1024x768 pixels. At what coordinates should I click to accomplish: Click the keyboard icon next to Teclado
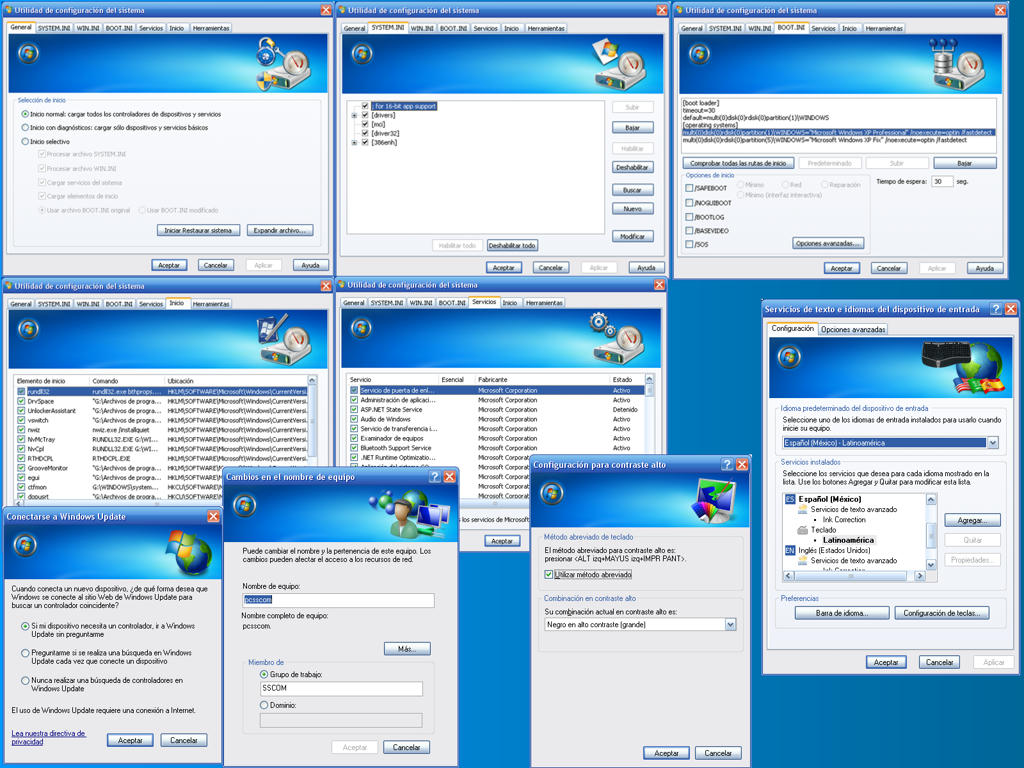pos(803,530)
